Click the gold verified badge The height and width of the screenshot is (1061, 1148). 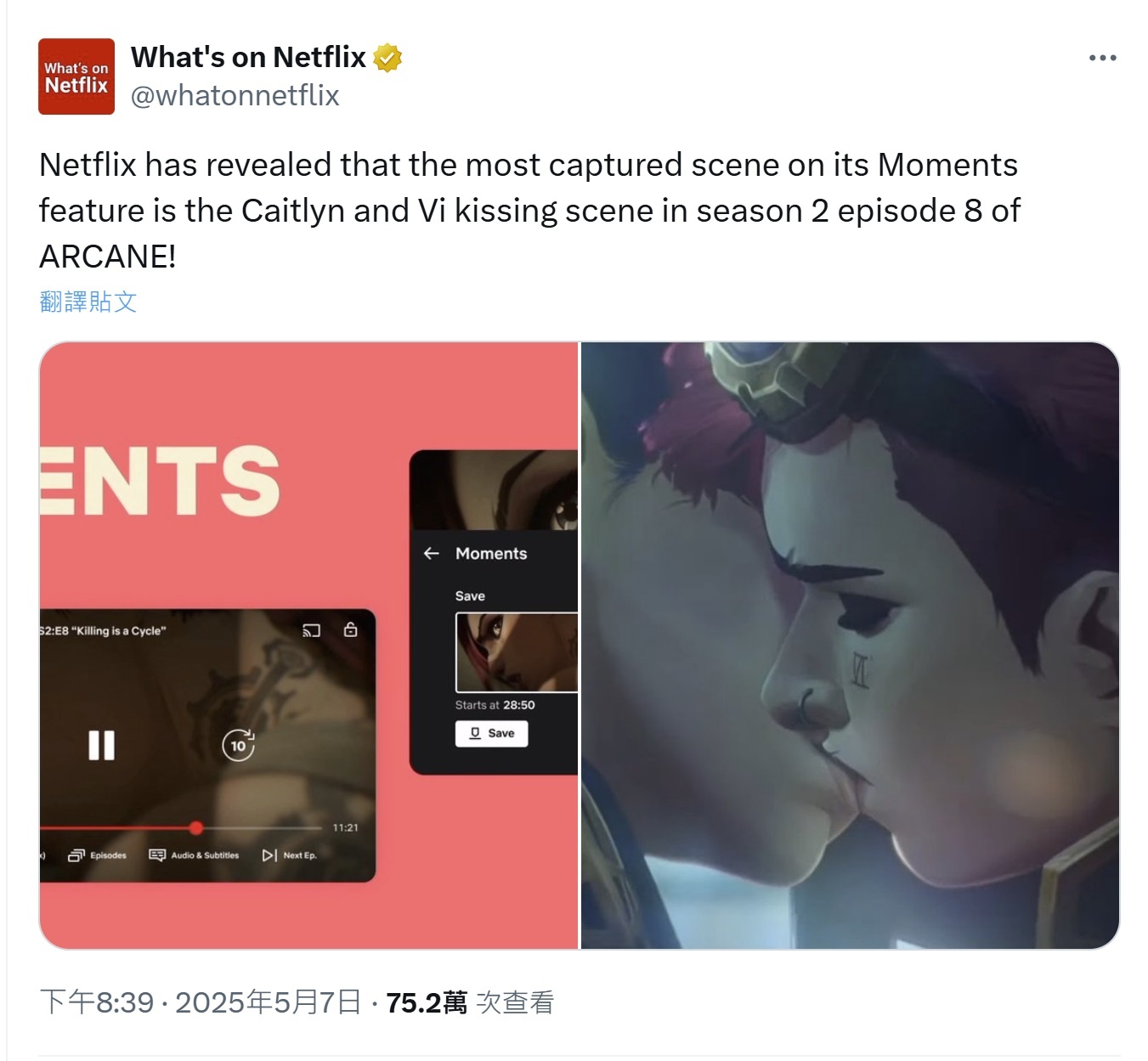click(387, 58)
